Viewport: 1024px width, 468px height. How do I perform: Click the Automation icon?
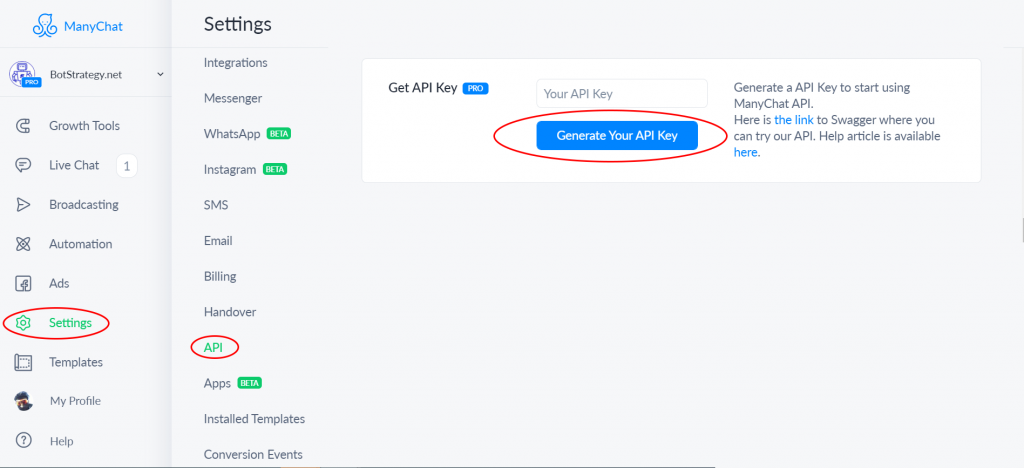pyautogui.click(x=24, y=244)
